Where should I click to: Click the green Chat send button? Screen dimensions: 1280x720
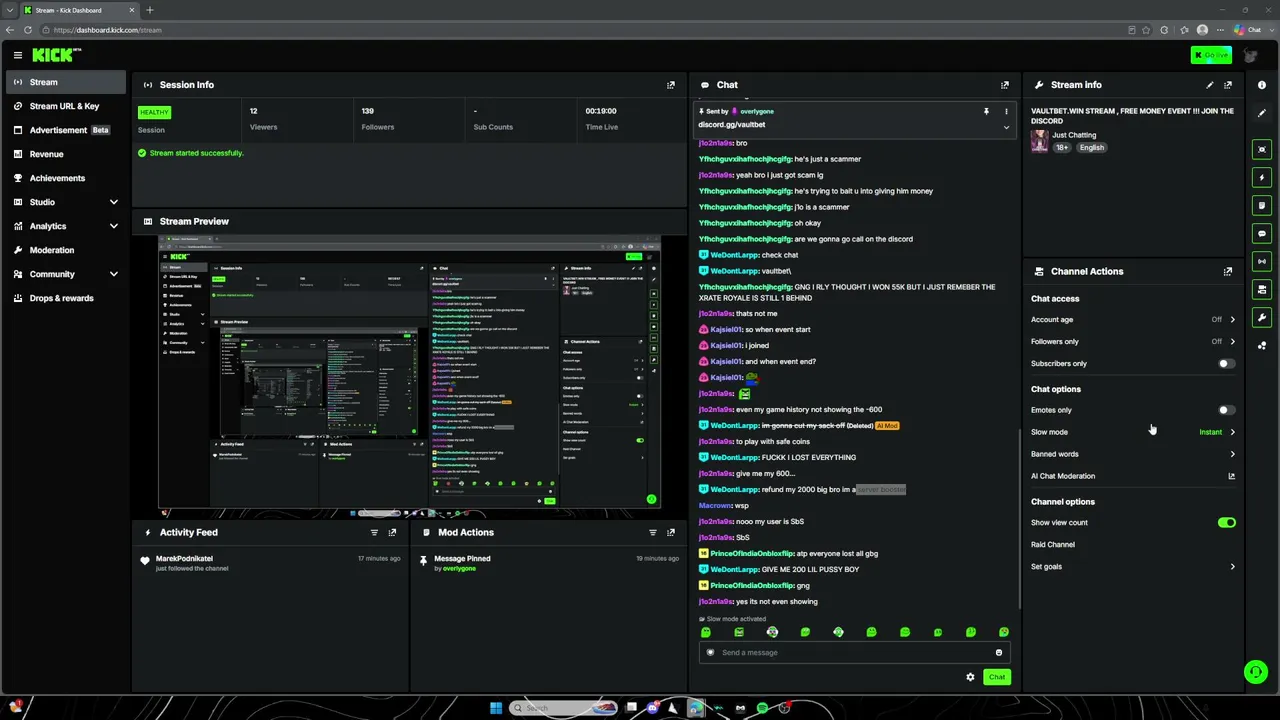[x=997, y=677]
